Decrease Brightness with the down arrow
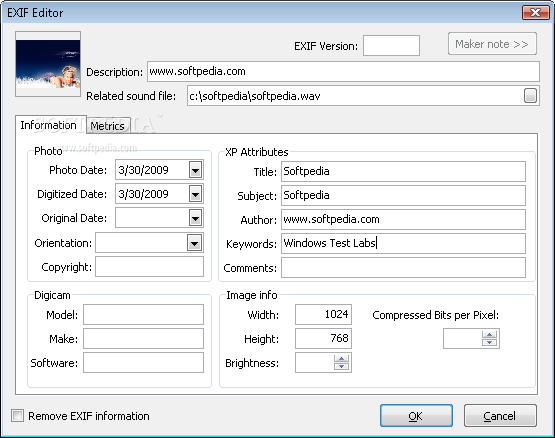 click(342, 366)
